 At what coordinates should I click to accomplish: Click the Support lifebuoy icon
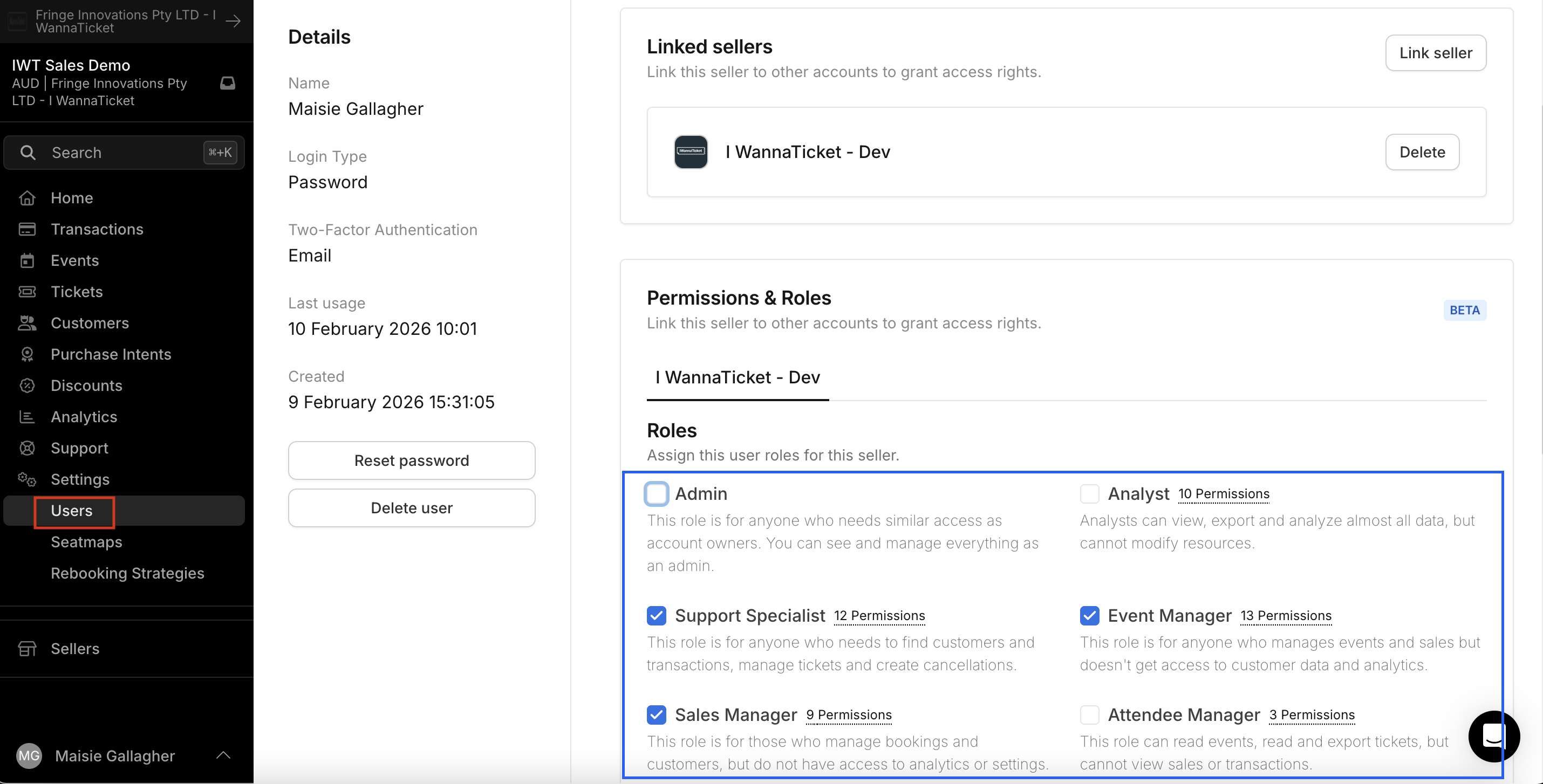(27, 448)
